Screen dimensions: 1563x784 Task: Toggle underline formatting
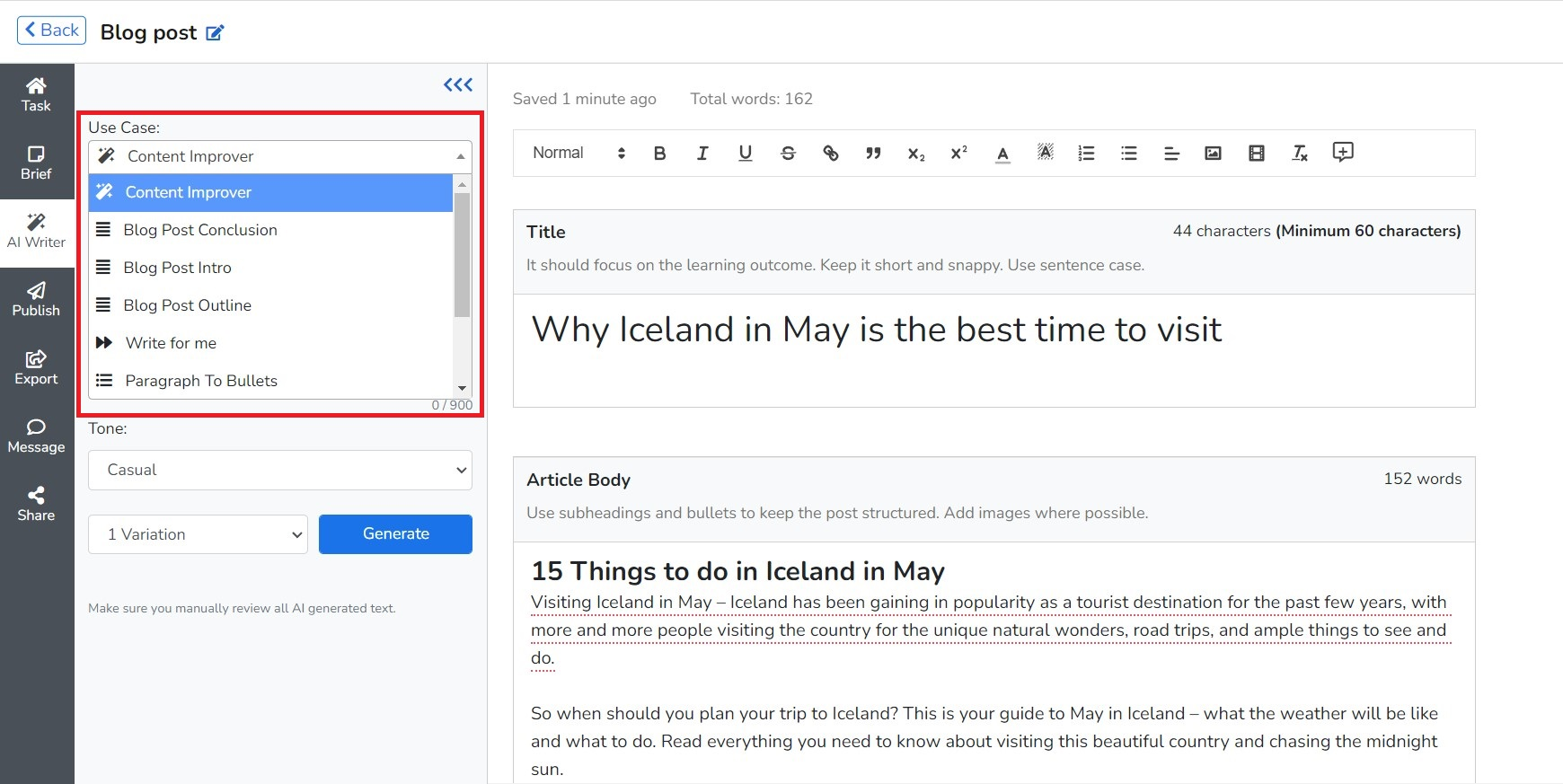pyautogui.click(x=745, y=154)
